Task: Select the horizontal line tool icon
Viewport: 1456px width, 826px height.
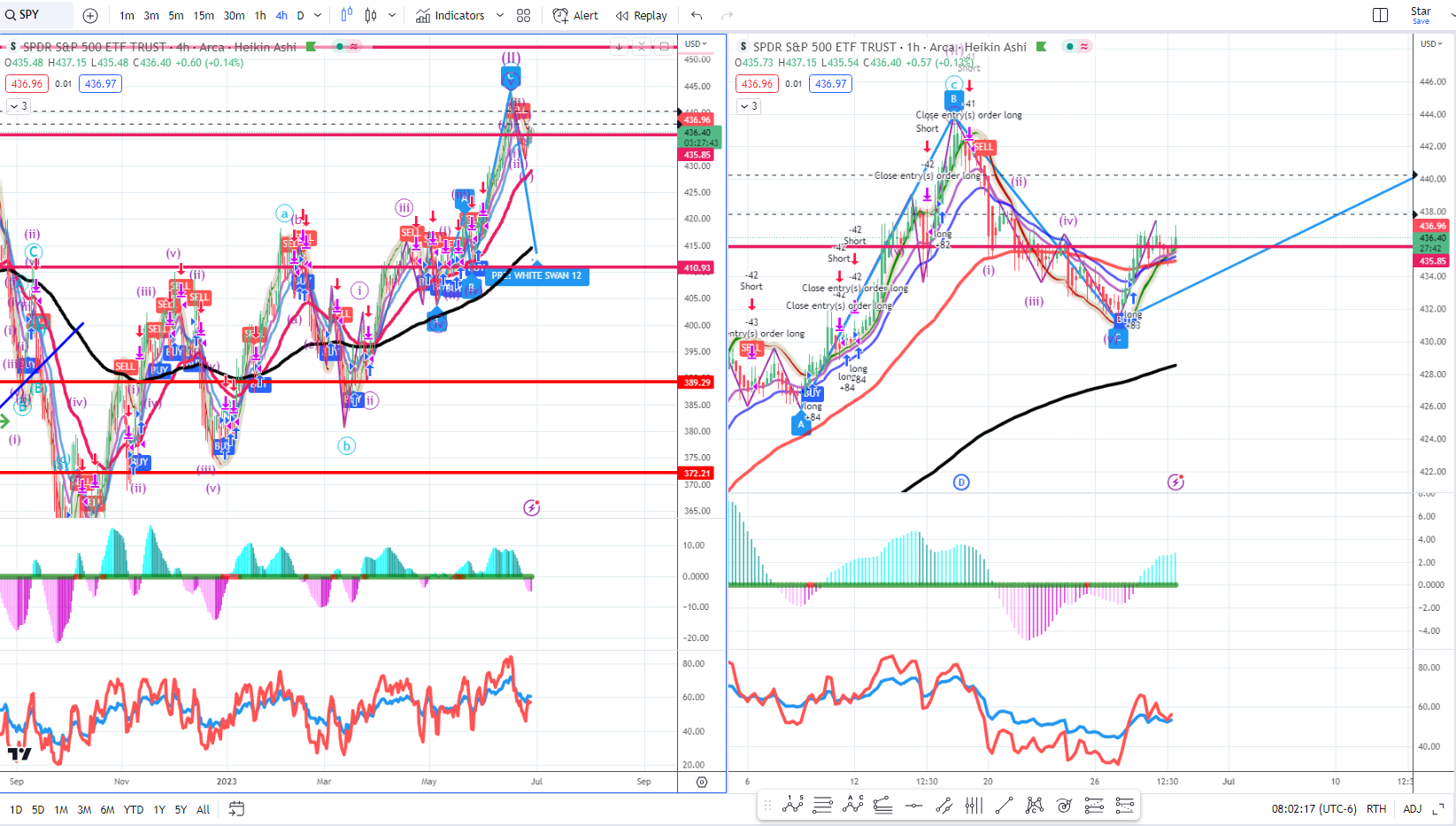Action: (913, 805)
